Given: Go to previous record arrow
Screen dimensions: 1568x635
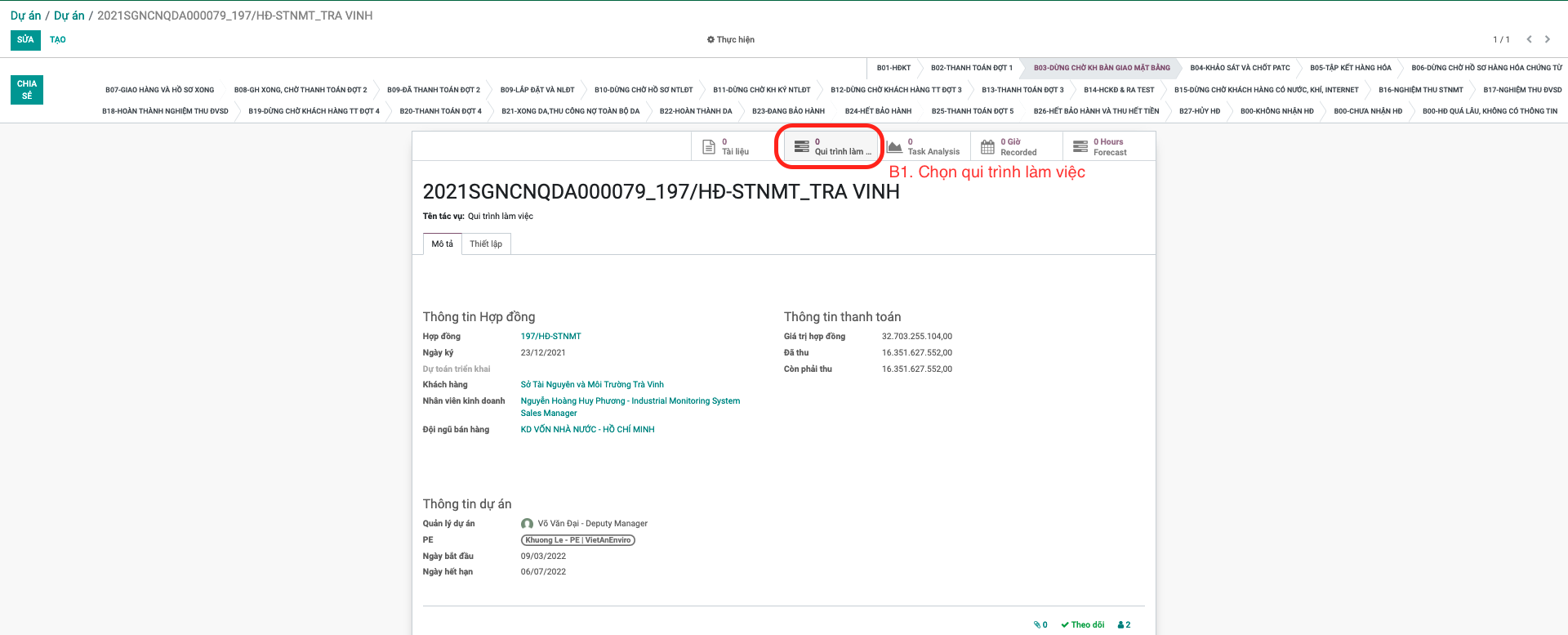Looking at the screenshot, I should 1529,39.
